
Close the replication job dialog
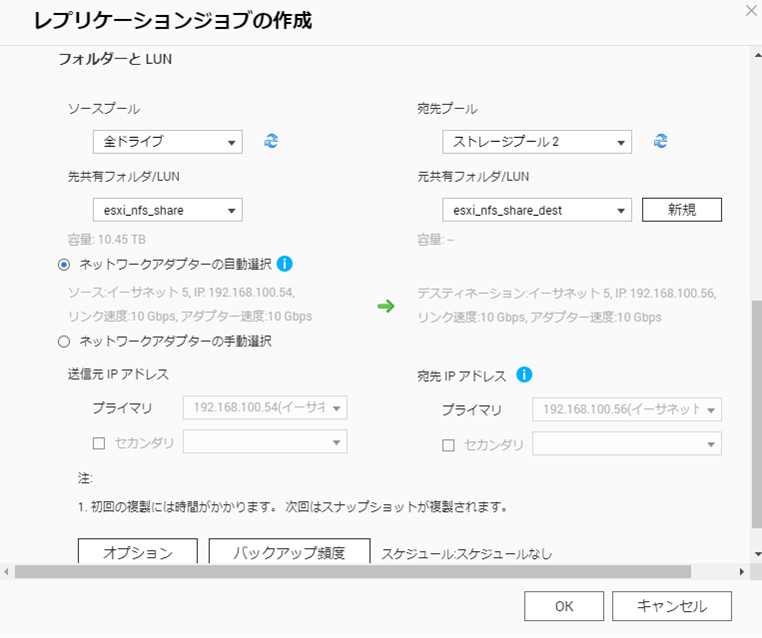coord(751,10)
